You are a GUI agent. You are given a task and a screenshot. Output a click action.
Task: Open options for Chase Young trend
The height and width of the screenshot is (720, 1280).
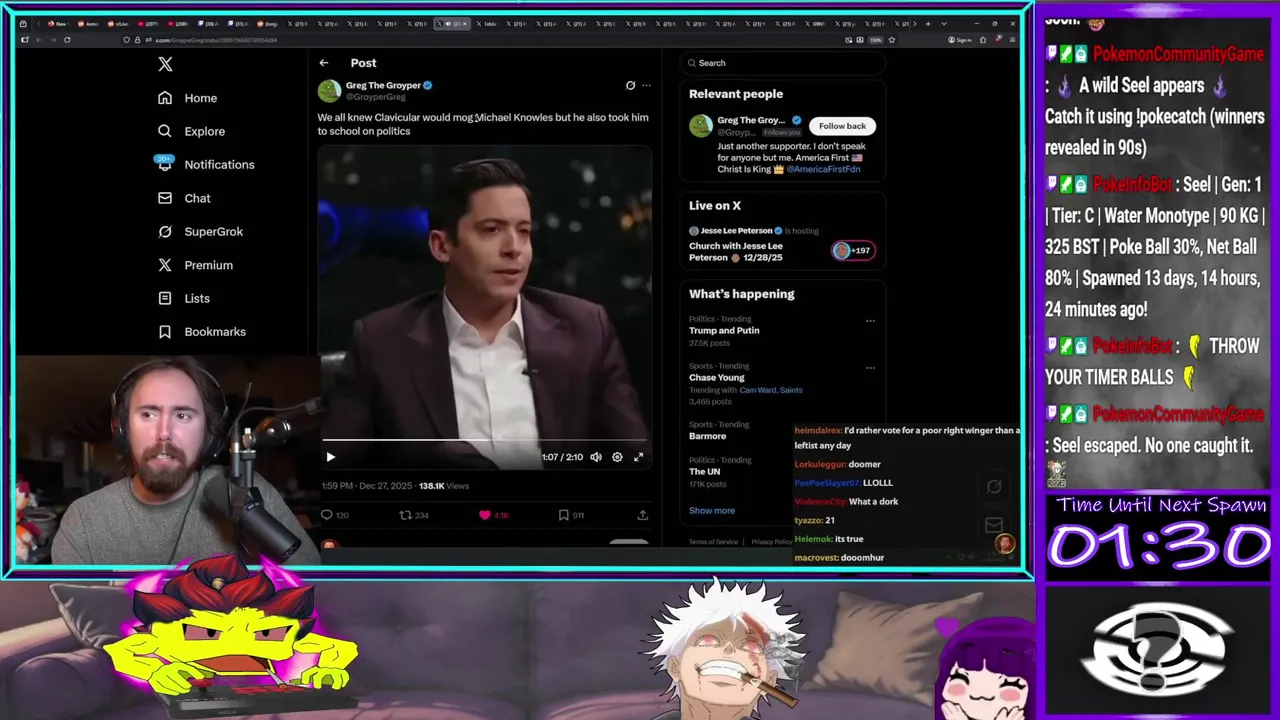point(870,367)
